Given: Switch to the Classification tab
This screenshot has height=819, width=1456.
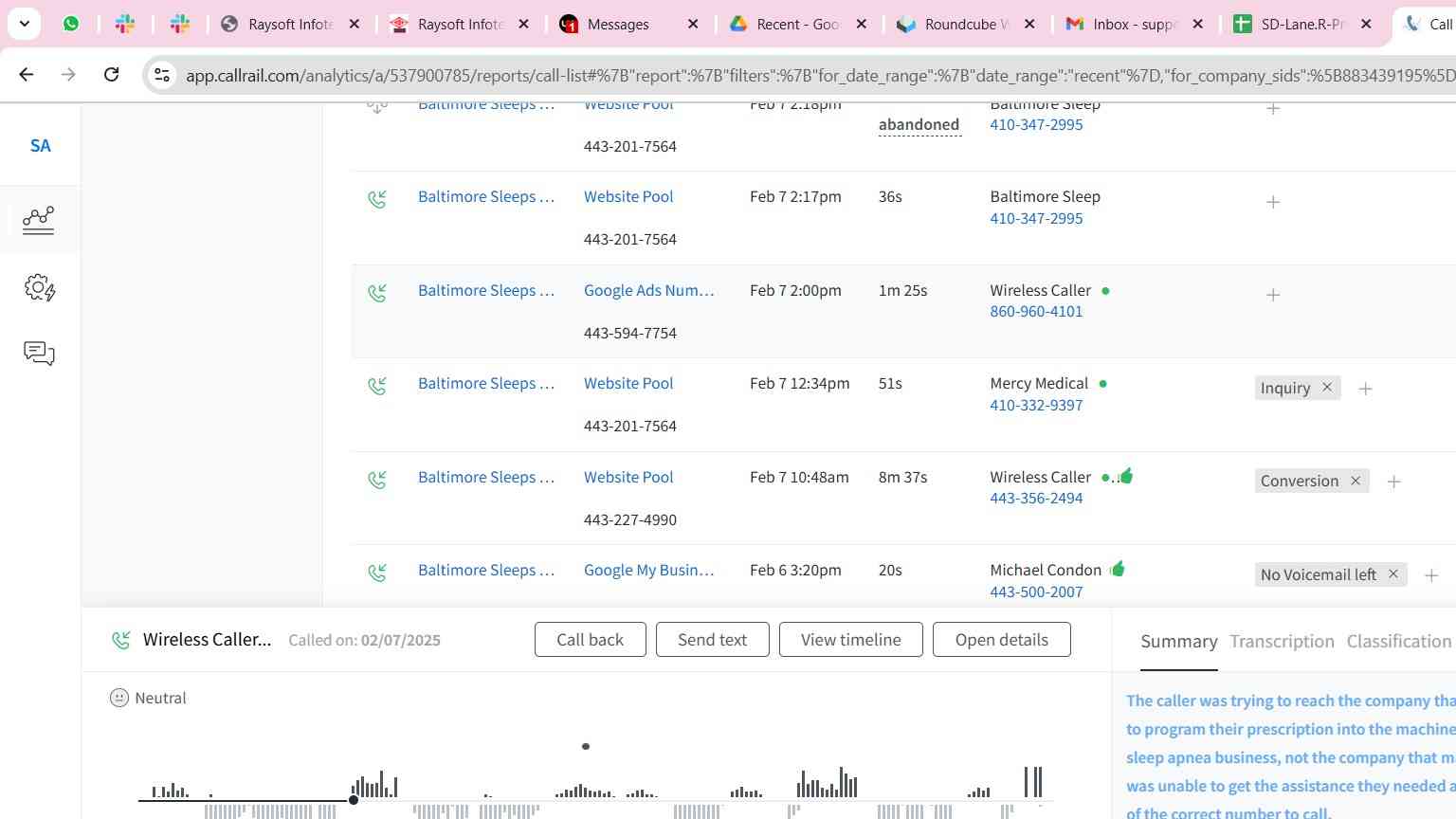Looking at the screenshot, I should coord(1398,642).
